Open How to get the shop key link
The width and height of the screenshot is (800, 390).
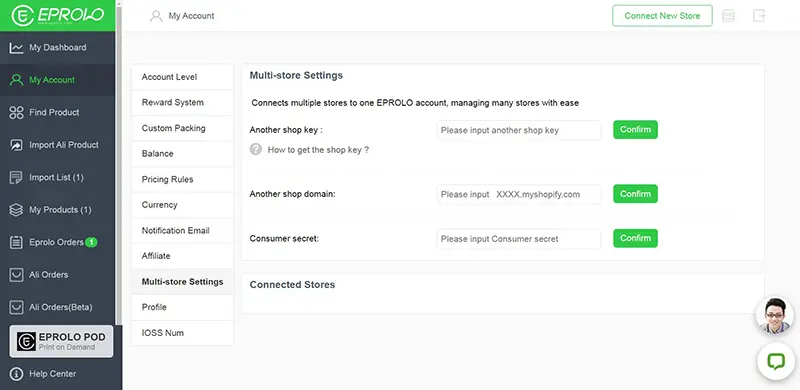(318, 150)
